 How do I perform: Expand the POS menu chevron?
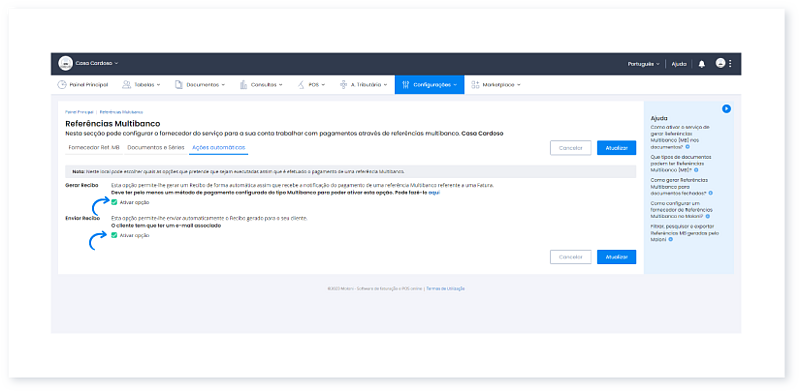tap(323, 85)
